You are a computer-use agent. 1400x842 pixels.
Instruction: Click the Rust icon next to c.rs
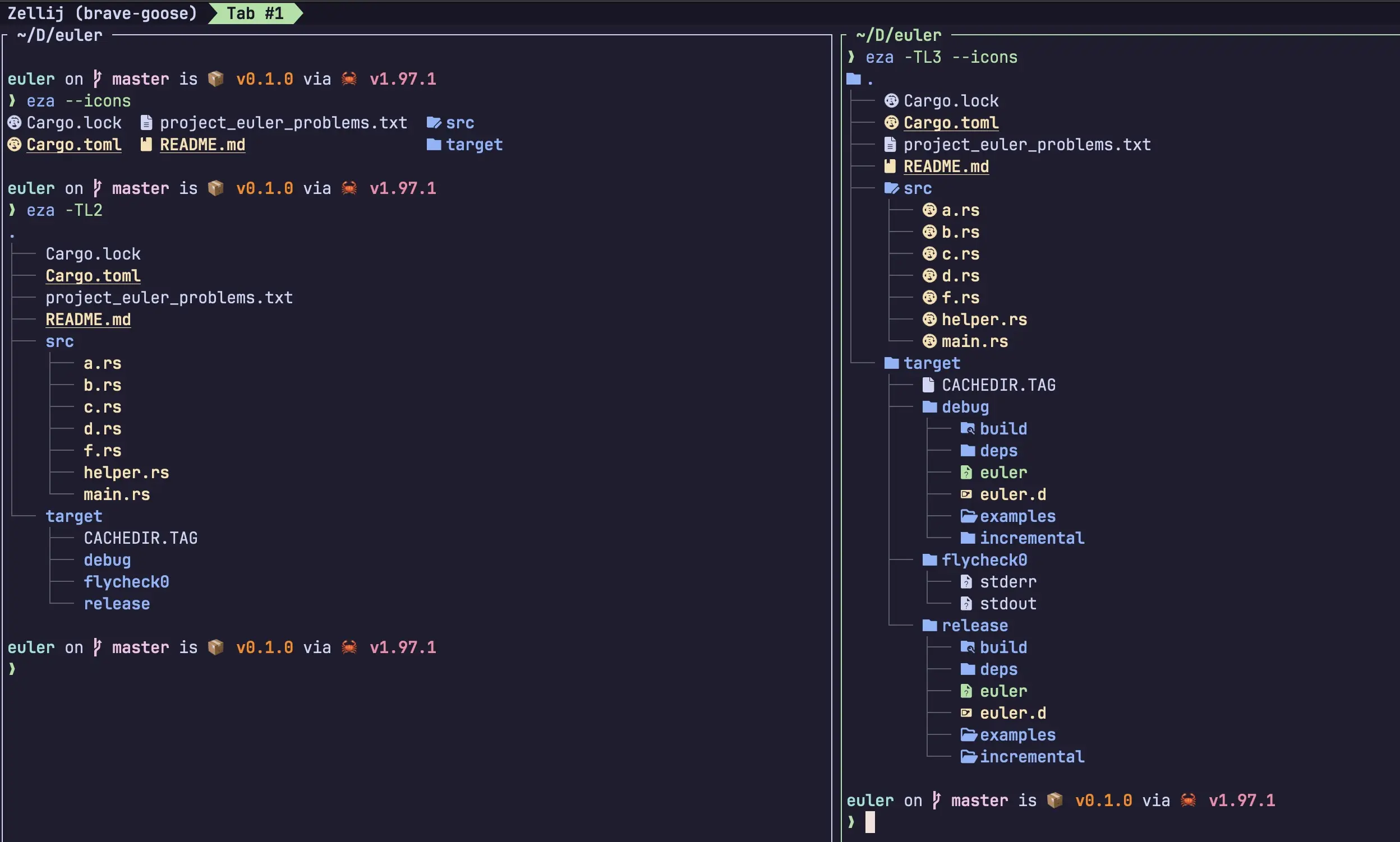[929, 253]
